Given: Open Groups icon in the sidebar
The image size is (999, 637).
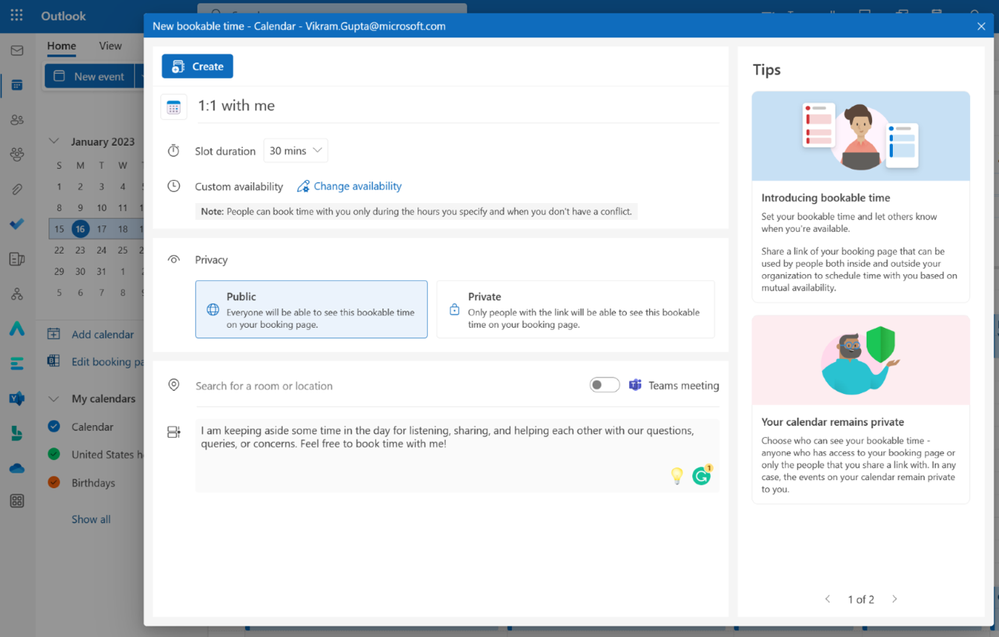Looking at the screenshot, I should coord(17,154).
